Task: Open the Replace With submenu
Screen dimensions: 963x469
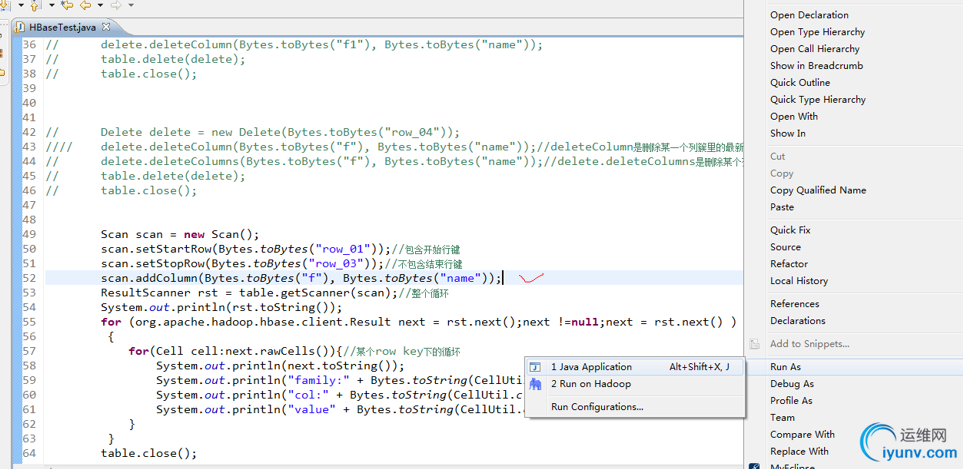Action: tap(799, 451)
